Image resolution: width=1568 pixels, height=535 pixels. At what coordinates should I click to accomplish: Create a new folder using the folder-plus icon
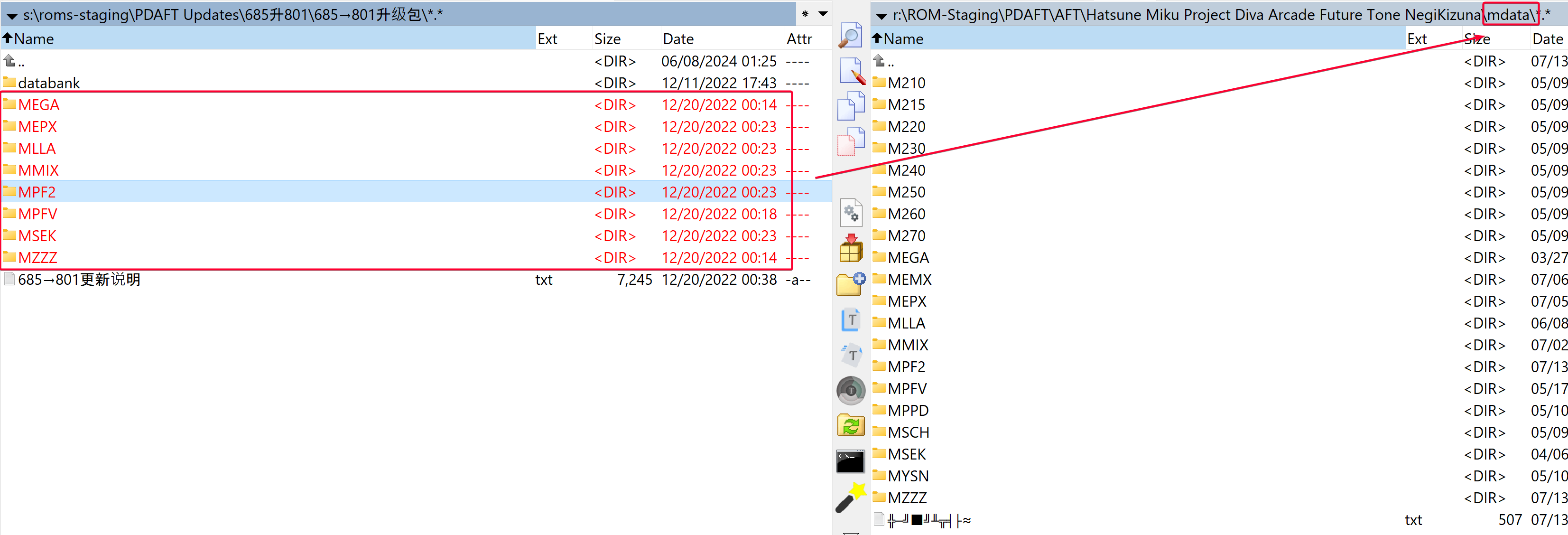coord(851,284)
